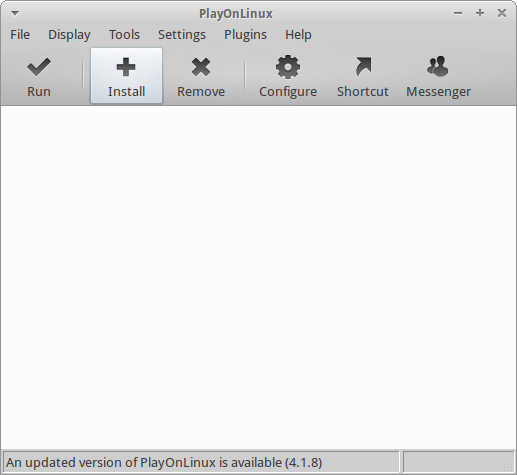Screen dimensions: 517x475
Task: Open the Help menu
Action: coord(298,35)
